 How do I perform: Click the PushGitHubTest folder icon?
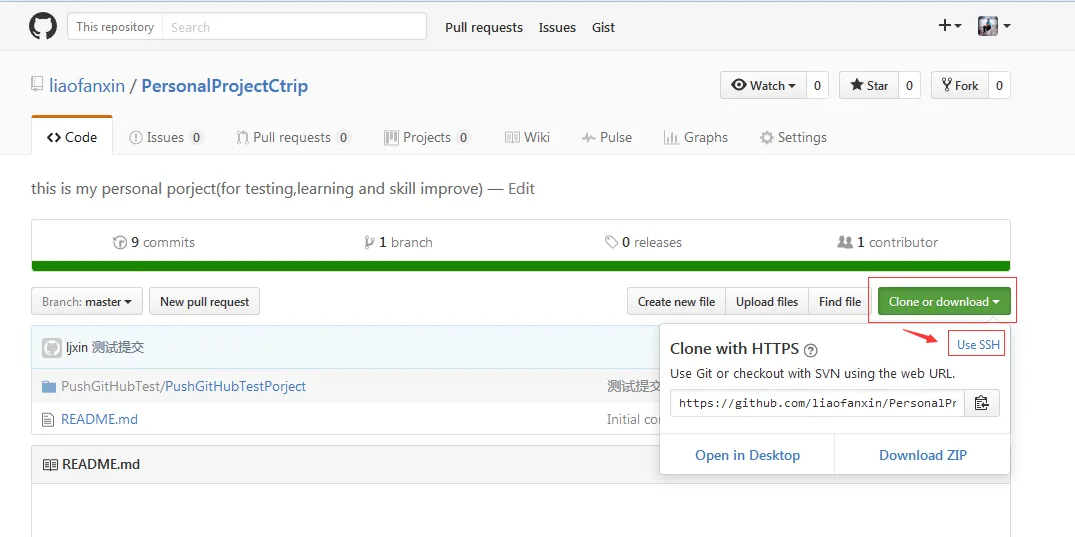click(48, 387)
